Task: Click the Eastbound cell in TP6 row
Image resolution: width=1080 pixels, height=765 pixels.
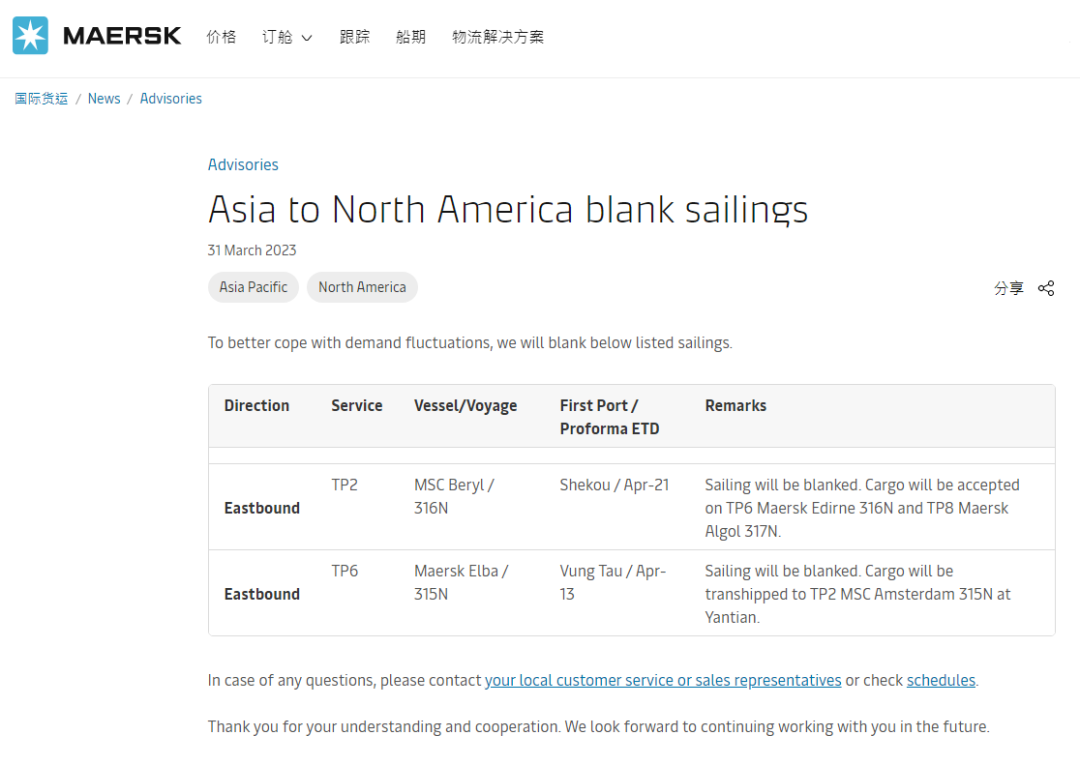Action: (x=262, y=594)
